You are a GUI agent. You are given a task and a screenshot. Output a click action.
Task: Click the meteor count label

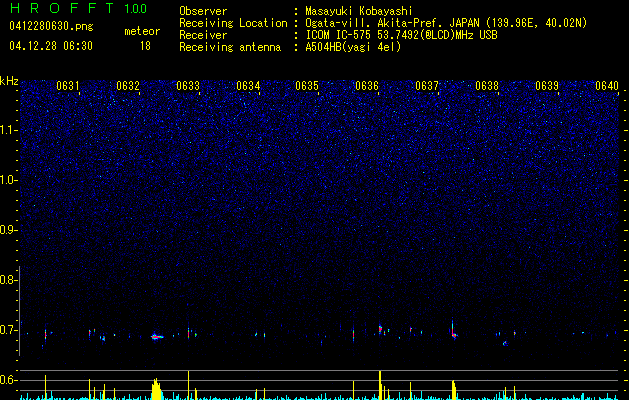click(x=142, y=31)
